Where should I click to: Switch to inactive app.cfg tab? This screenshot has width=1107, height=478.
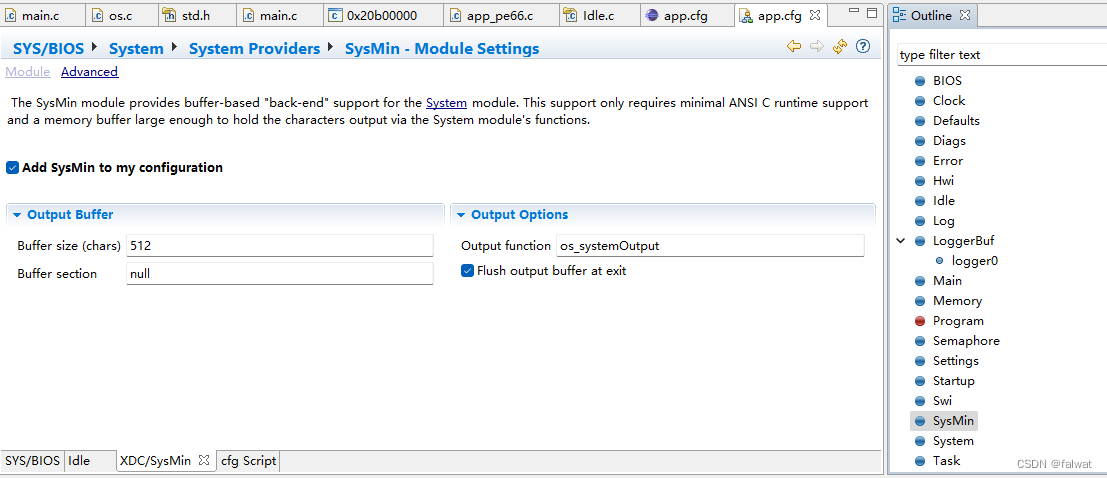686,15
